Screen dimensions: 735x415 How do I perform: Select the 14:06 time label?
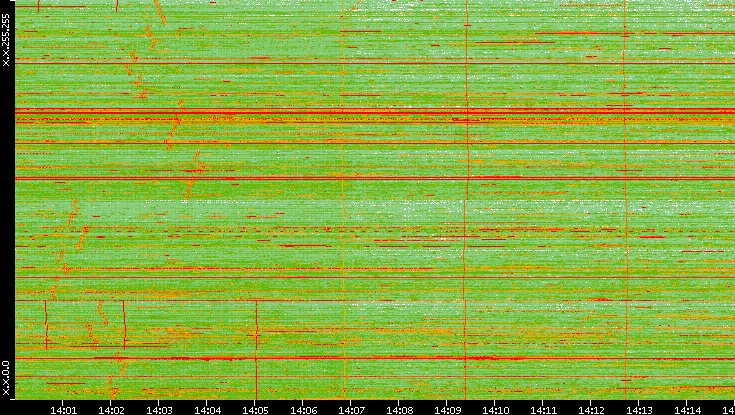pos(303,410)
